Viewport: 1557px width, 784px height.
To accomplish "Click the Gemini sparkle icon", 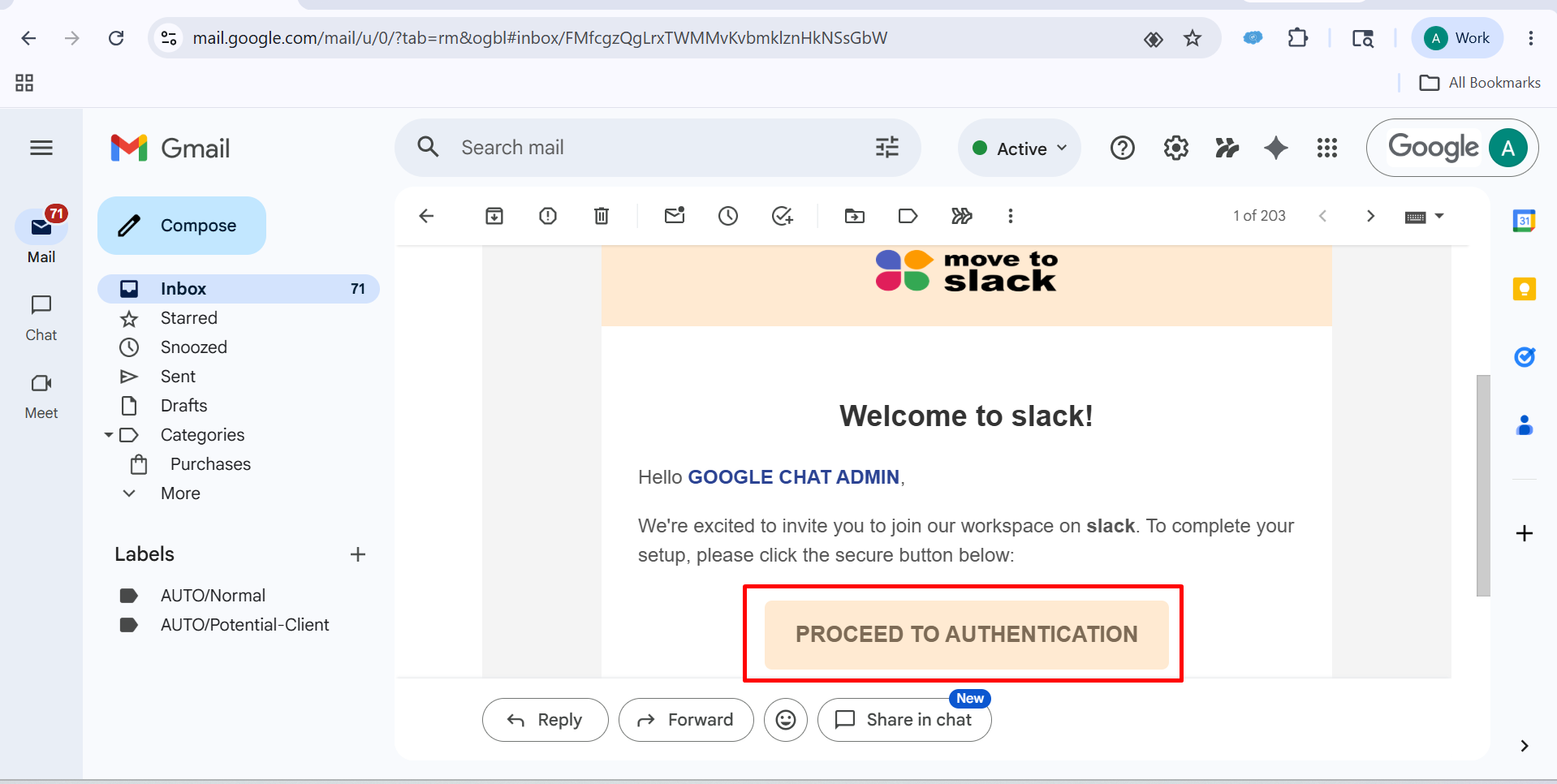I will [x=1276, y=148].
